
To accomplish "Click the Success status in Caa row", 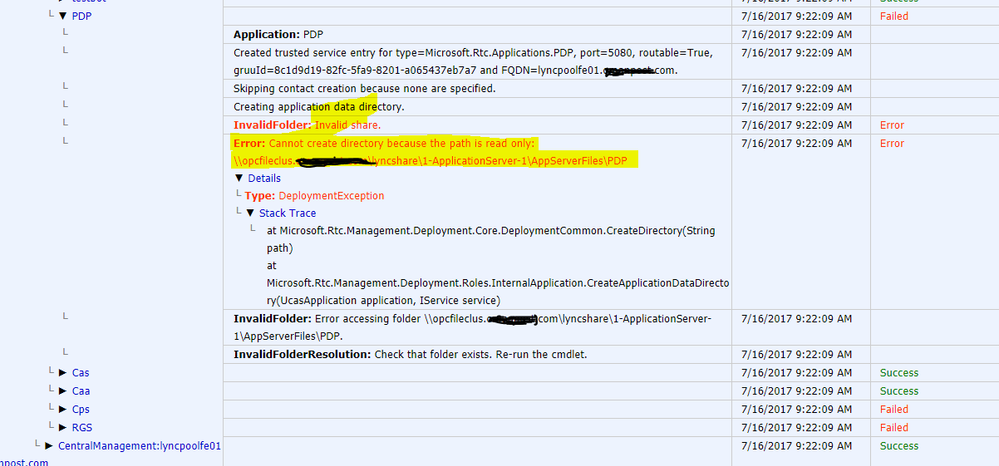I will pyautogui.click(x=899, y=391).
